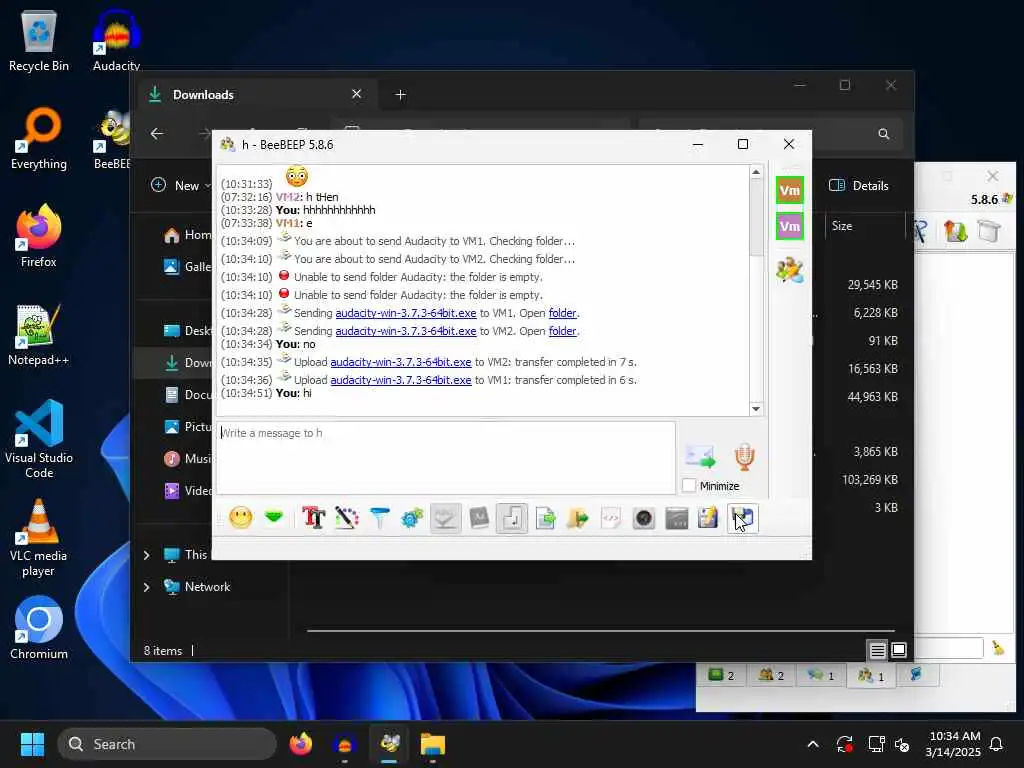Open the users tab labeled 2 in BeeBEEP main window
This screenshot has height=768, width=1024.
pos(771,675)
